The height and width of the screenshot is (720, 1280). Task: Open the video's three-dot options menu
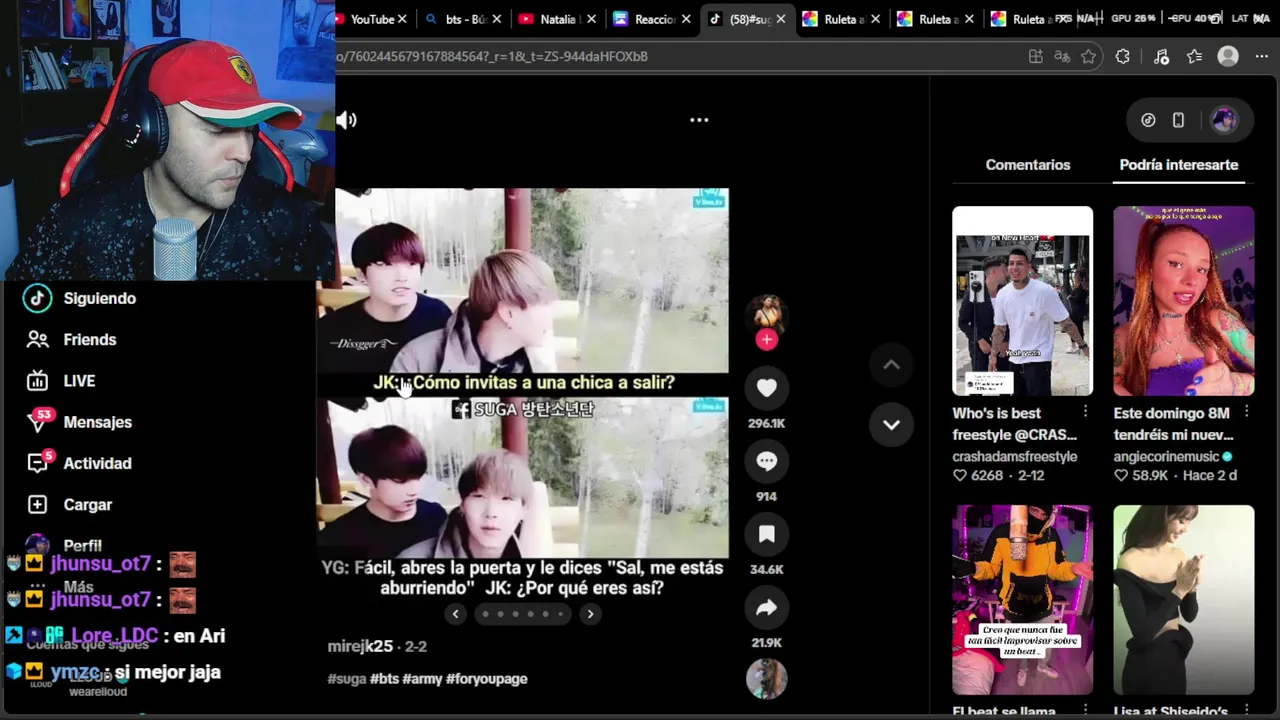(x=699, y=120)
